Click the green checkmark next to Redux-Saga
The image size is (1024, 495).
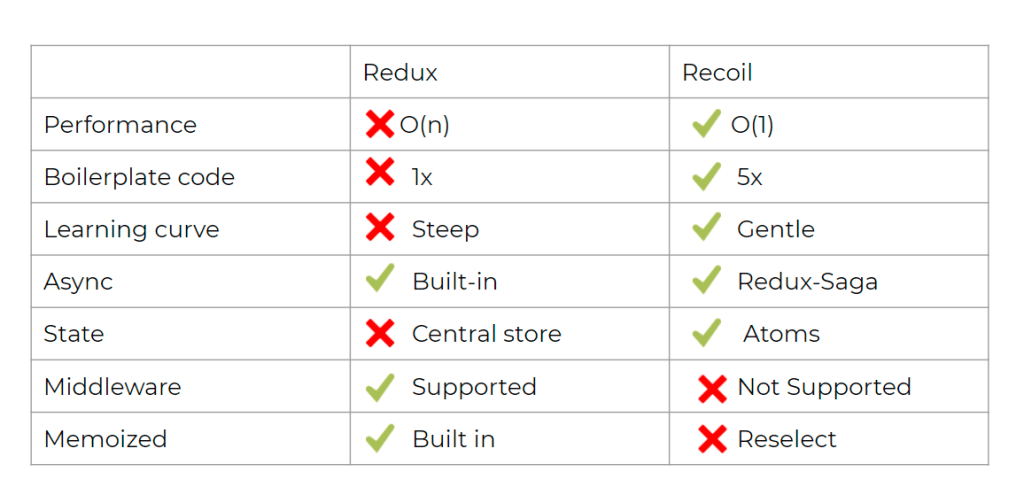point(706,281)
